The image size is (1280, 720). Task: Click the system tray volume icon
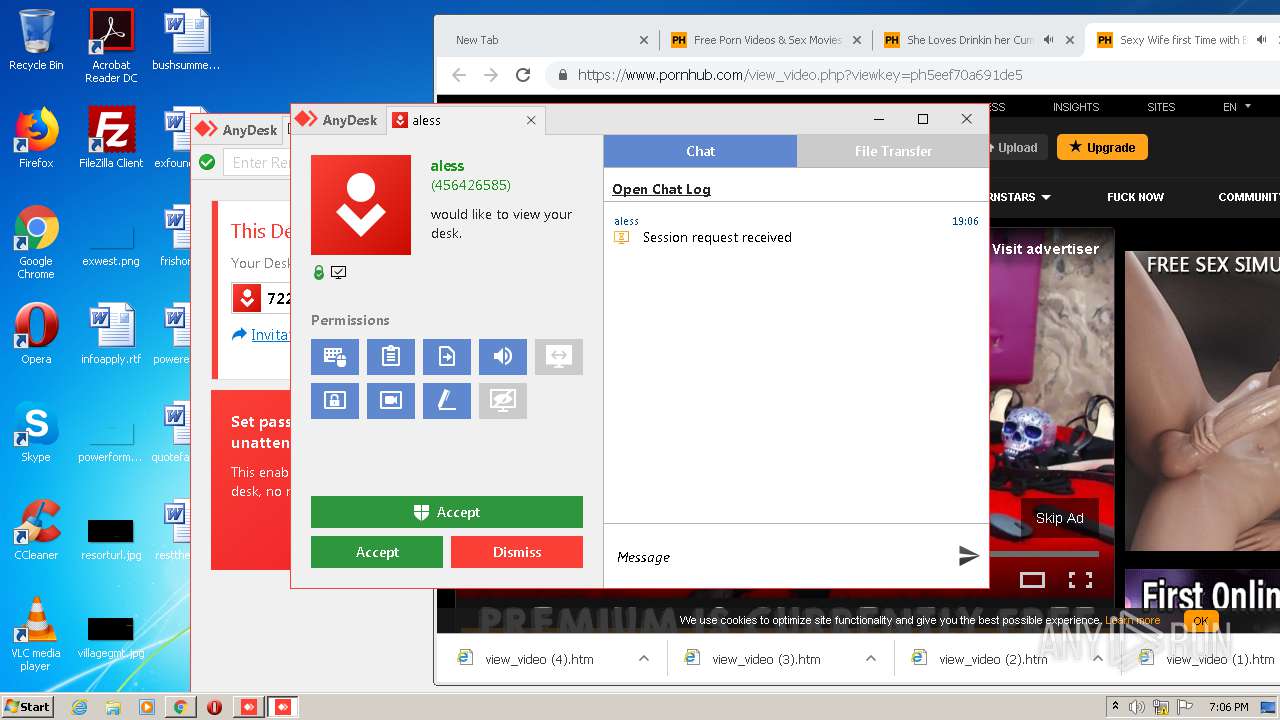pyautogui.click(x=1137, y=707)
